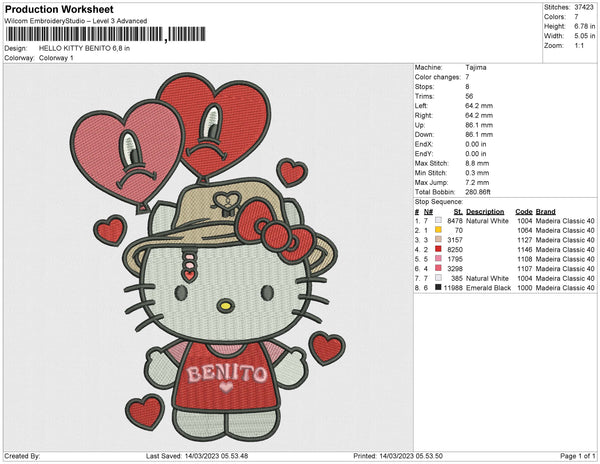Click 'Natural White' in the 385-stitch row

[487, 278]
